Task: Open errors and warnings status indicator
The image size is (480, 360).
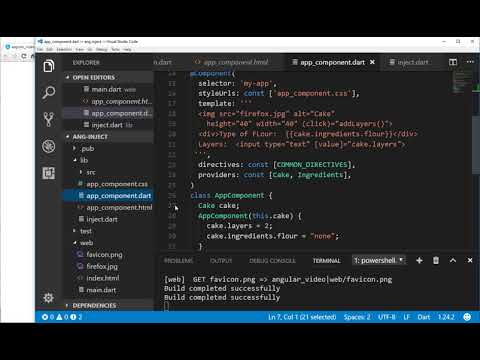Action: [62, 317]
